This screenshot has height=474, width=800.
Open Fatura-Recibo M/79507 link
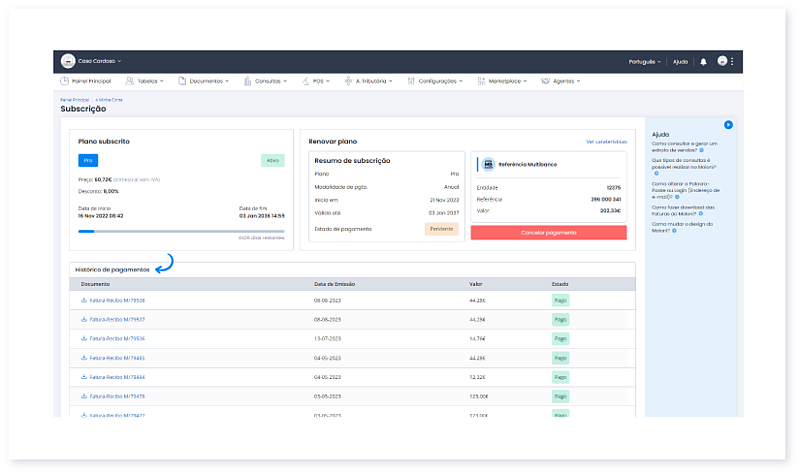point(117,320)
